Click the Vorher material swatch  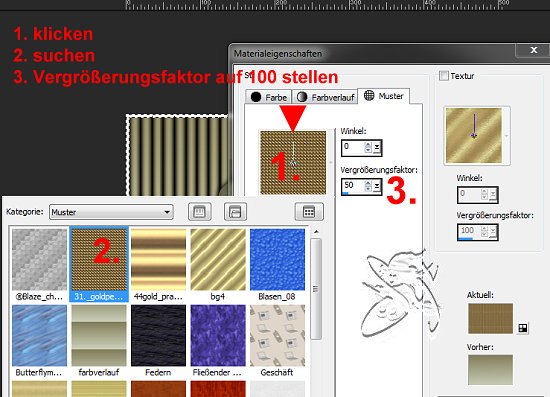(x=490, y=370)
